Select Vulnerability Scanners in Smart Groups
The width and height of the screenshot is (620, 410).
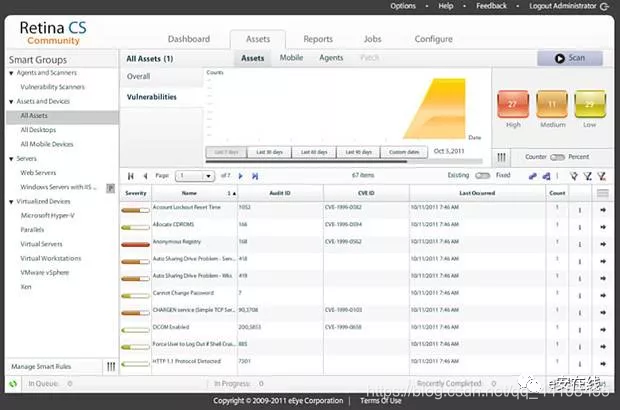[52, 87]
